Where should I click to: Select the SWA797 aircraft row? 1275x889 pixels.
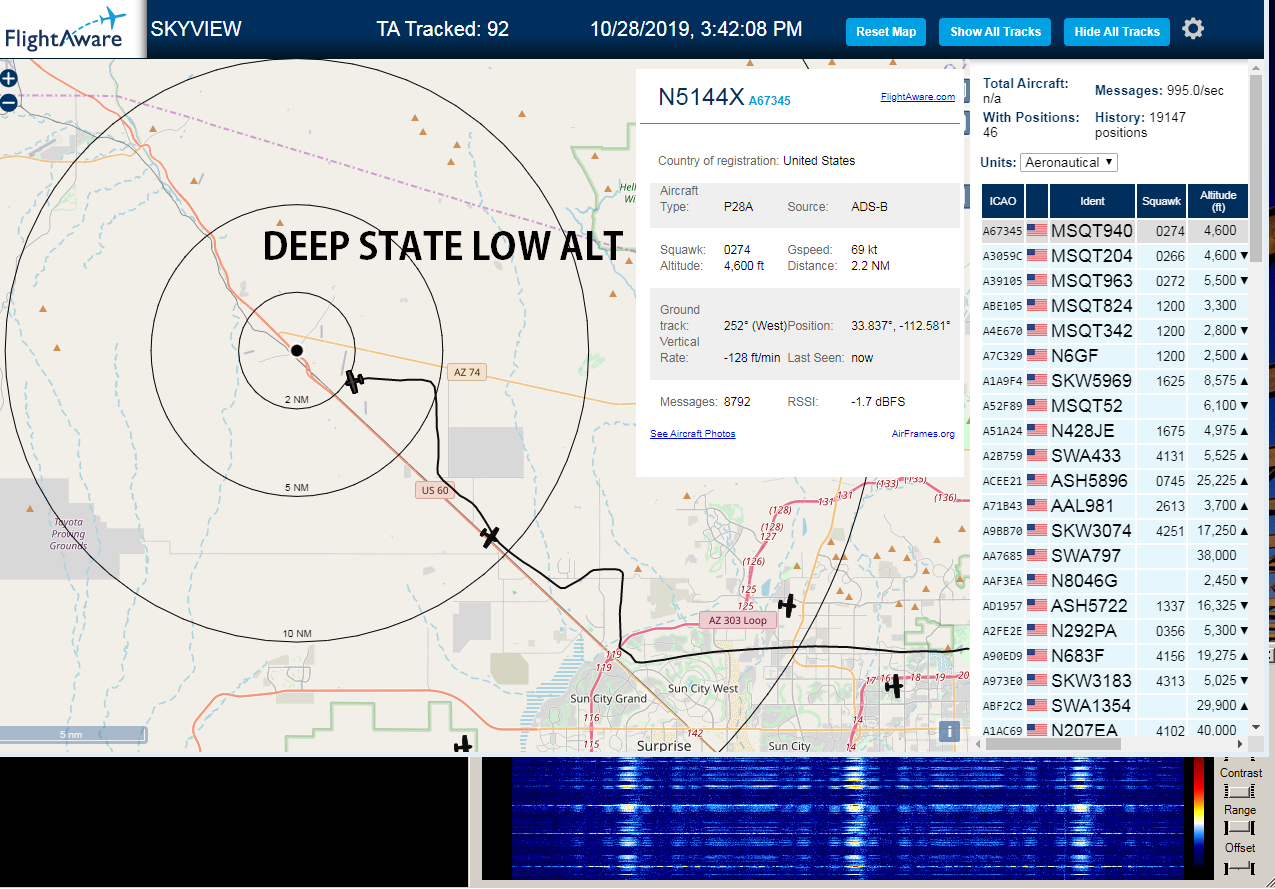1115,556
